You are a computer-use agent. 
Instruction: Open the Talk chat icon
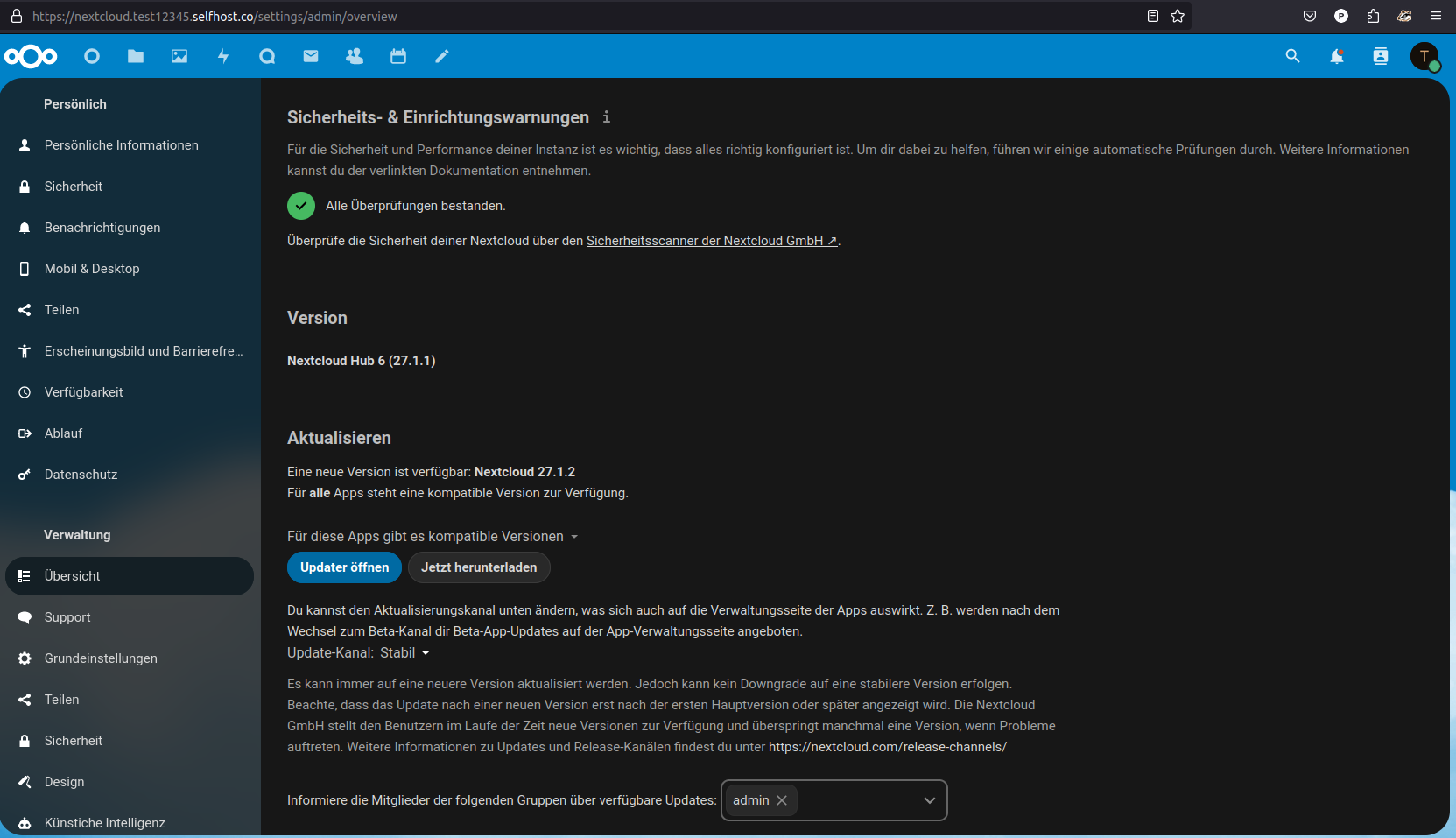[267, 56]
